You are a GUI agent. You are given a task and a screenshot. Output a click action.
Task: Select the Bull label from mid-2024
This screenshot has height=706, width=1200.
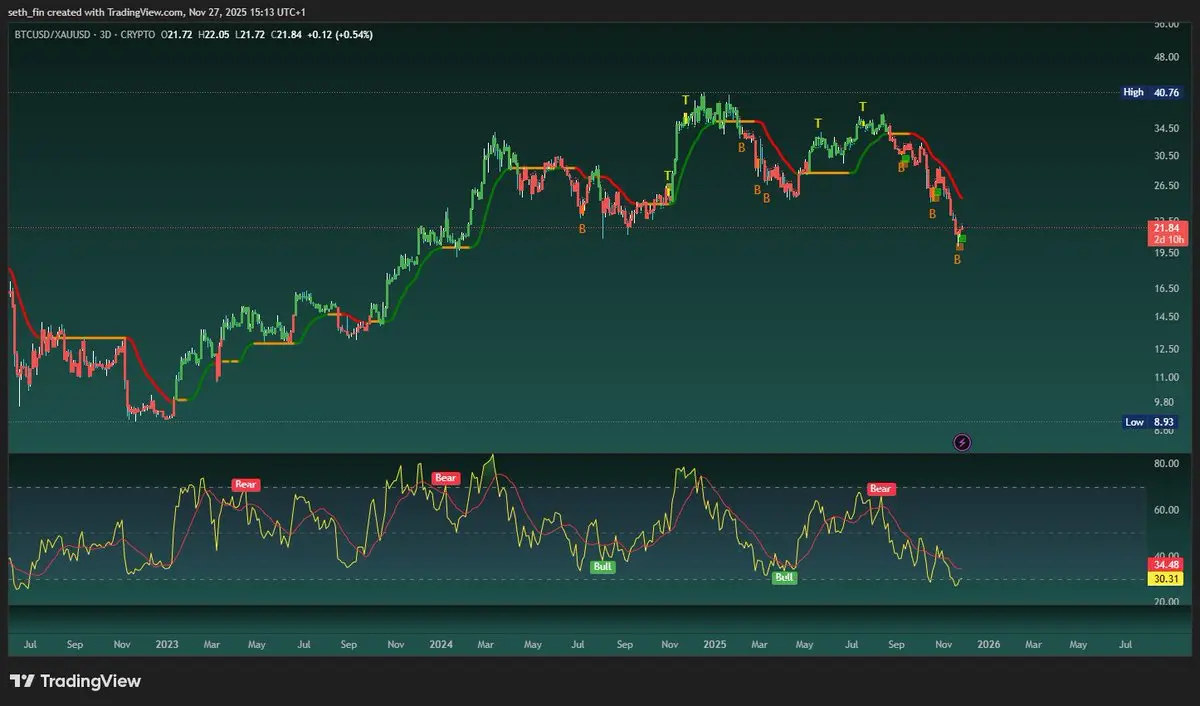pos(603,567)
